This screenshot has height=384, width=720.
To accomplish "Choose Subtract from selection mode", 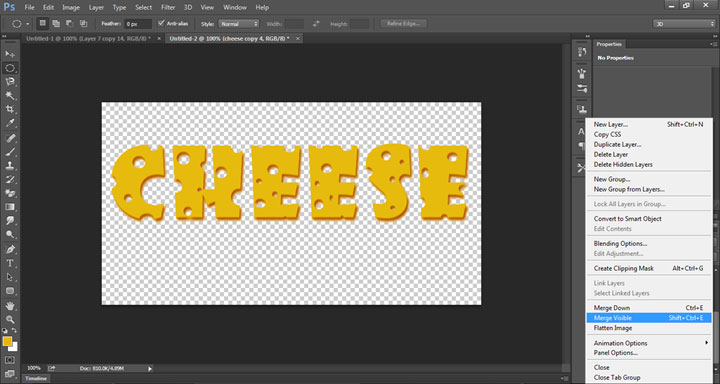I will tap(69, 23).
